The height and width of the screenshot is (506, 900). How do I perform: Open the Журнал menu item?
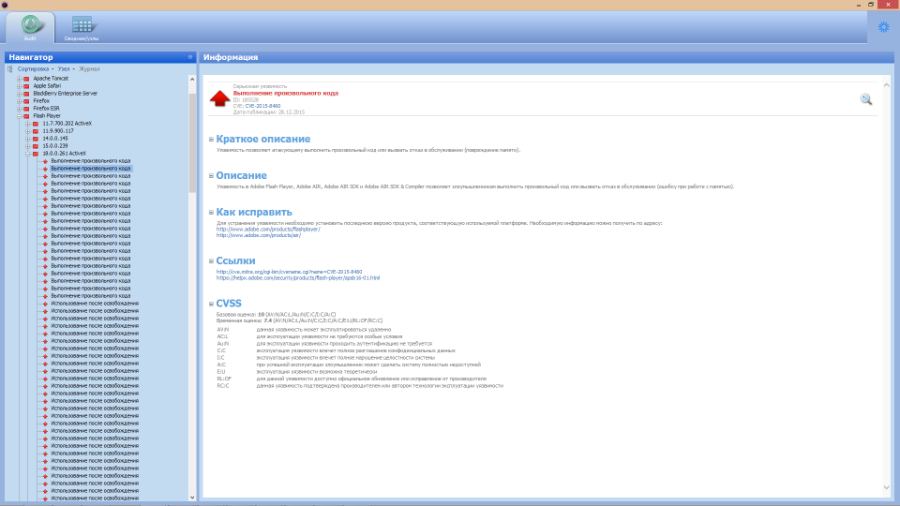coord(89,69)
